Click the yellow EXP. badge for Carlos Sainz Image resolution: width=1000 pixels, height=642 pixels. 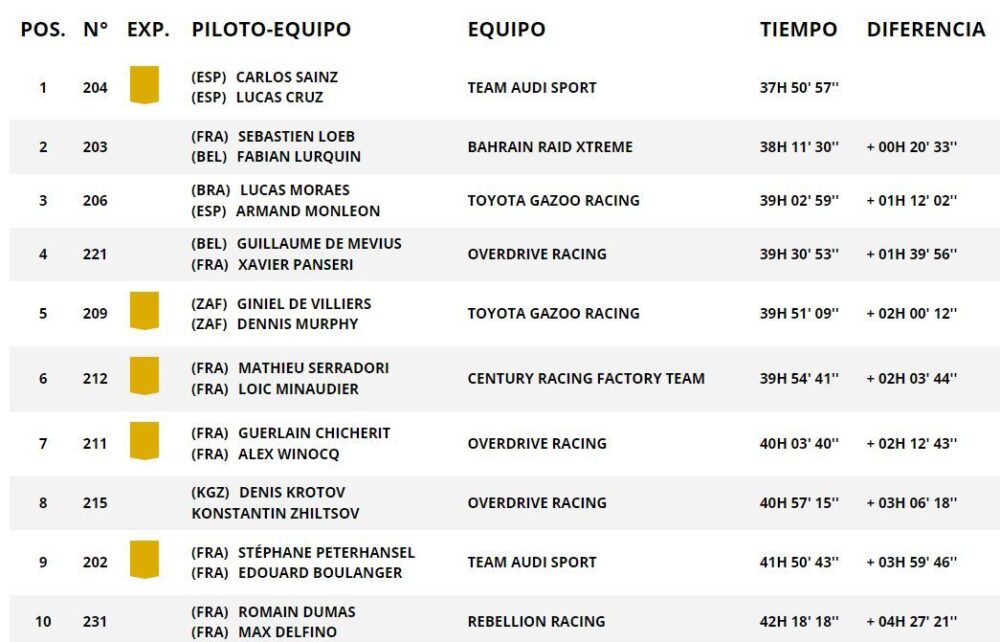click(x=144, y=85)
